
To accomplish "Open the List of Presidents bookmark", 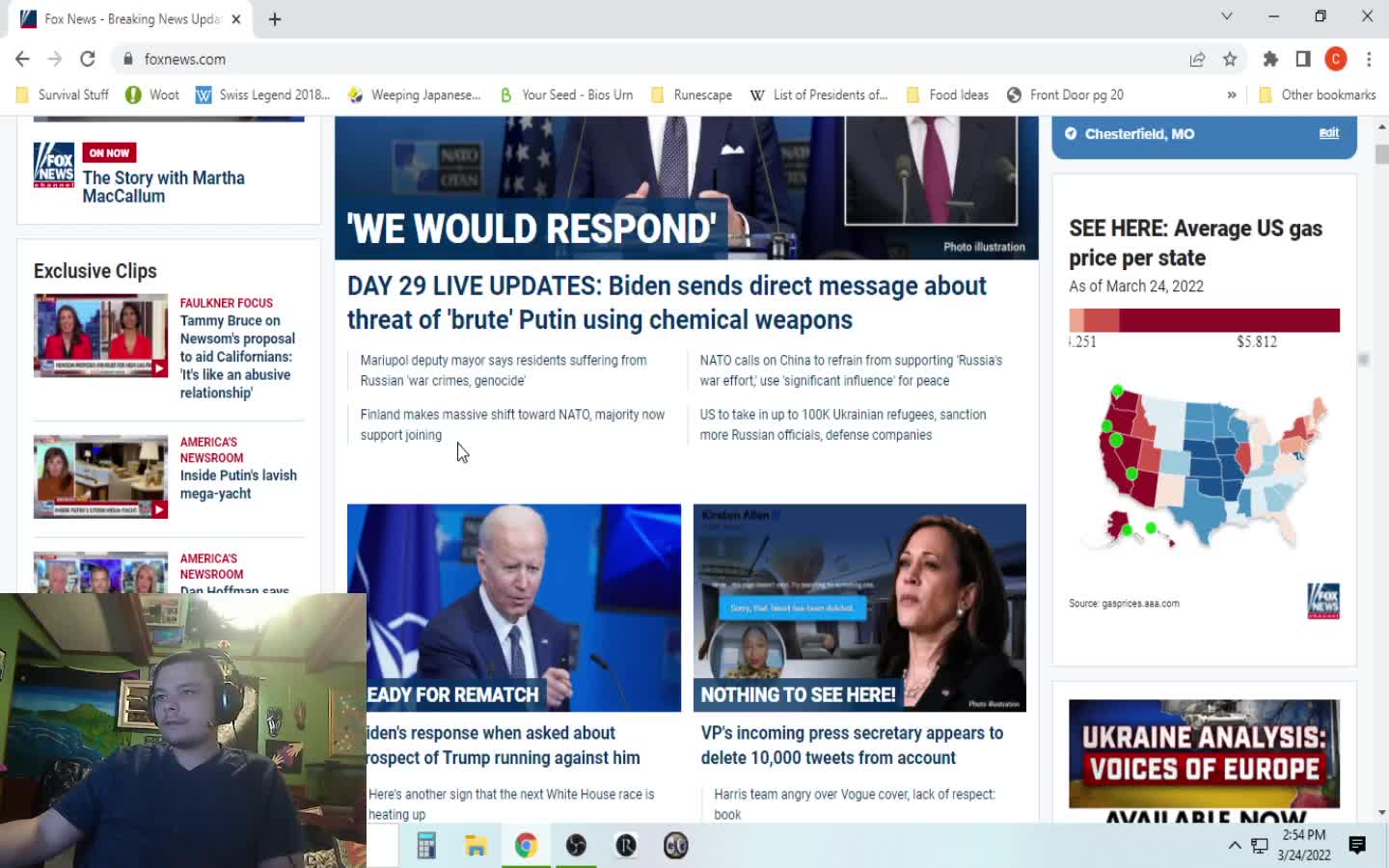I will coord(818,95).
